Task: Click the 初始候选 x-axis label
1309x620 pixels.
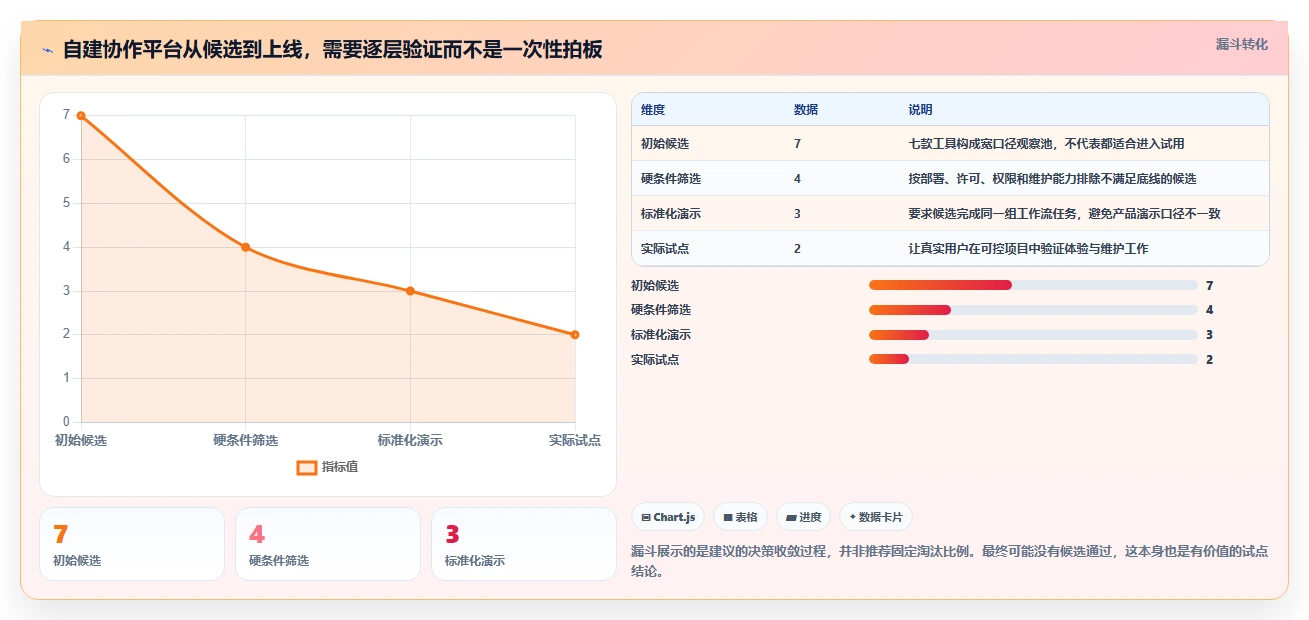Action: pos(81,440)
